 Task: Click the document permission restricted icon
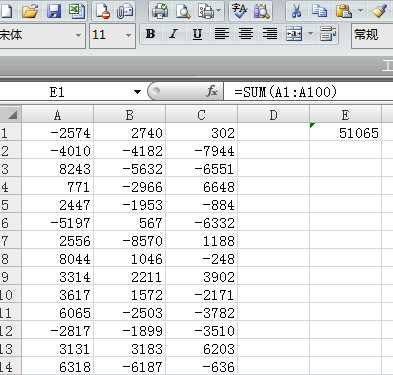coord(103,11)
